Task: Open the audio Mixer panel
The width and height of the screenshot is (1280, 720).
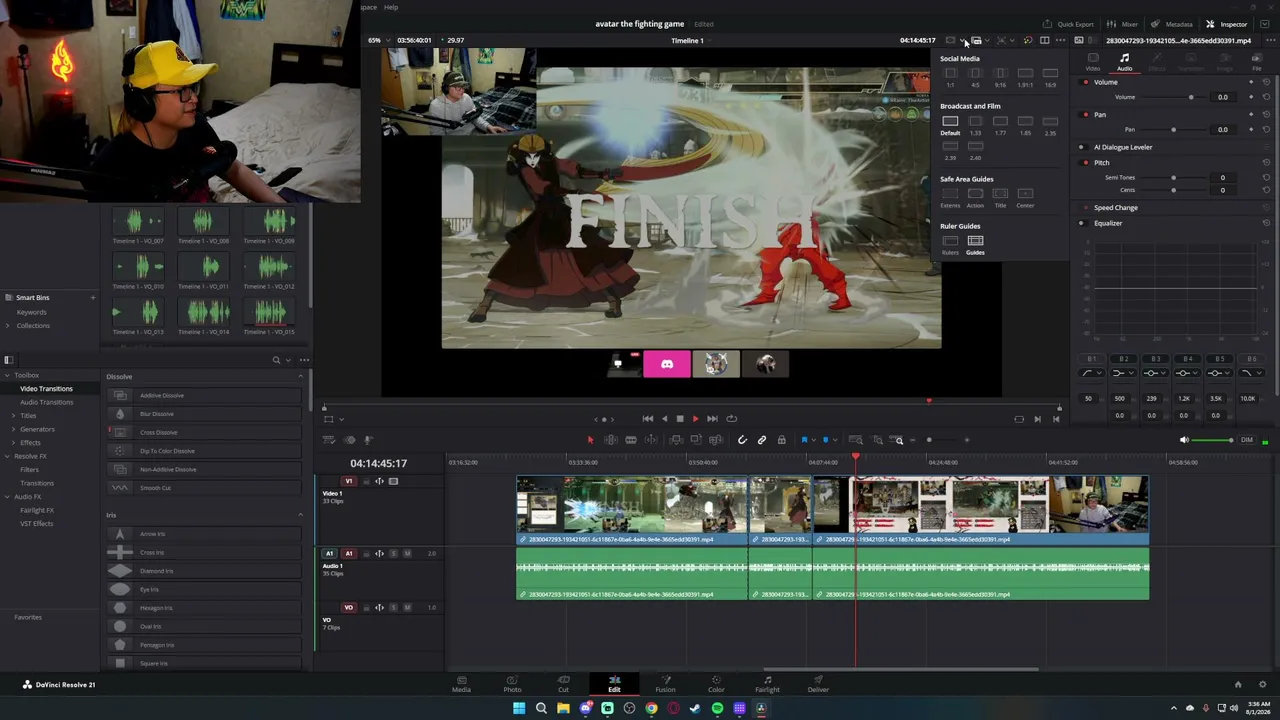Action: 1123,24
